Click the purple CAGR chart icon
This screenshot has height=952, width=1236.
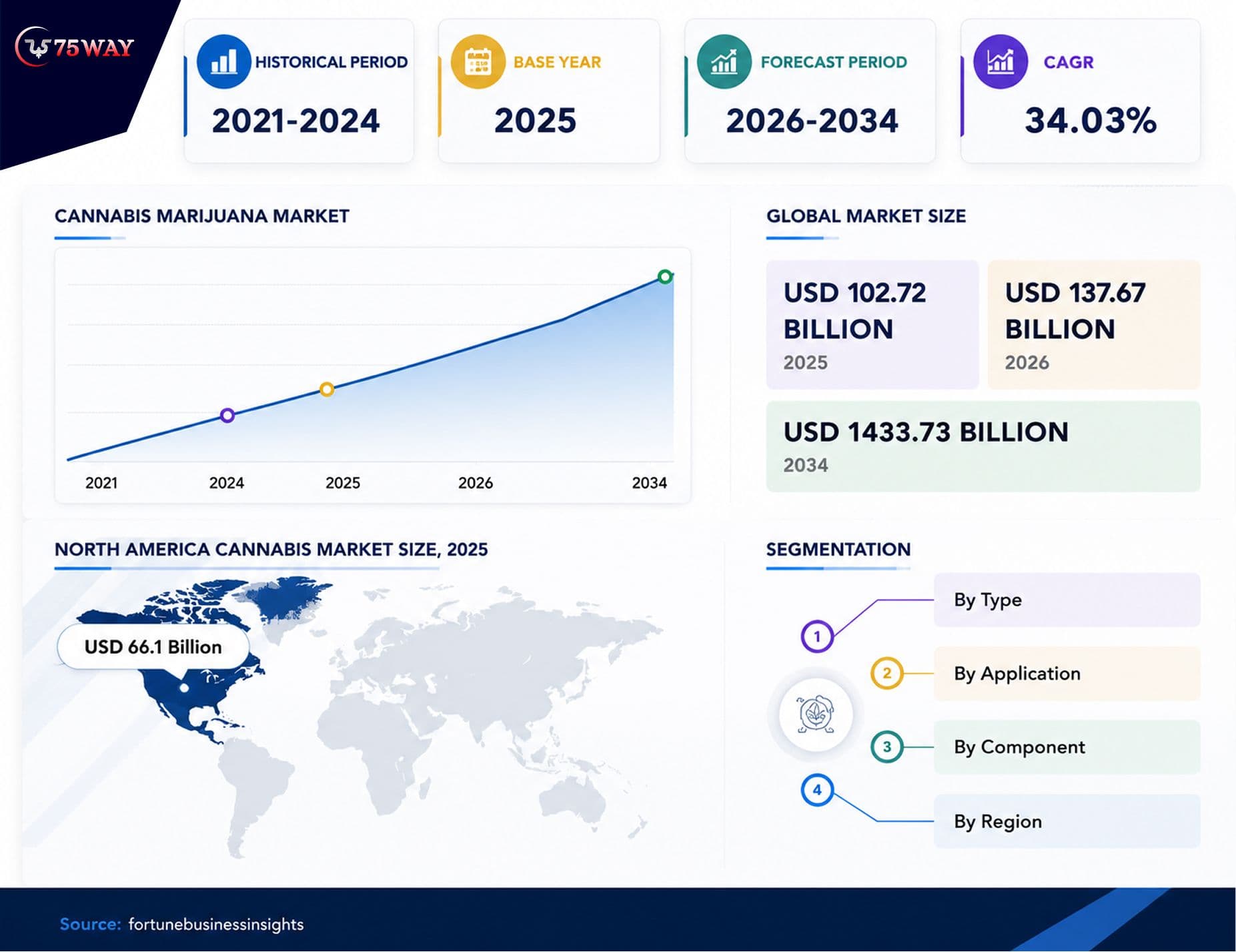1000,62
